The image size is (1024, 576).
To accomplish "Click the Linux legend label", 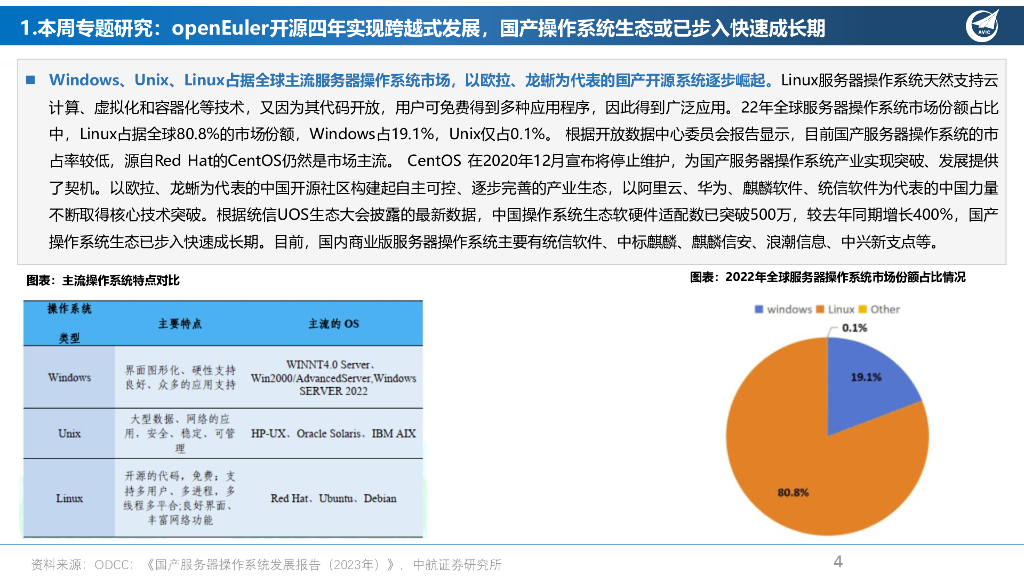I will (x=841, y=309).
